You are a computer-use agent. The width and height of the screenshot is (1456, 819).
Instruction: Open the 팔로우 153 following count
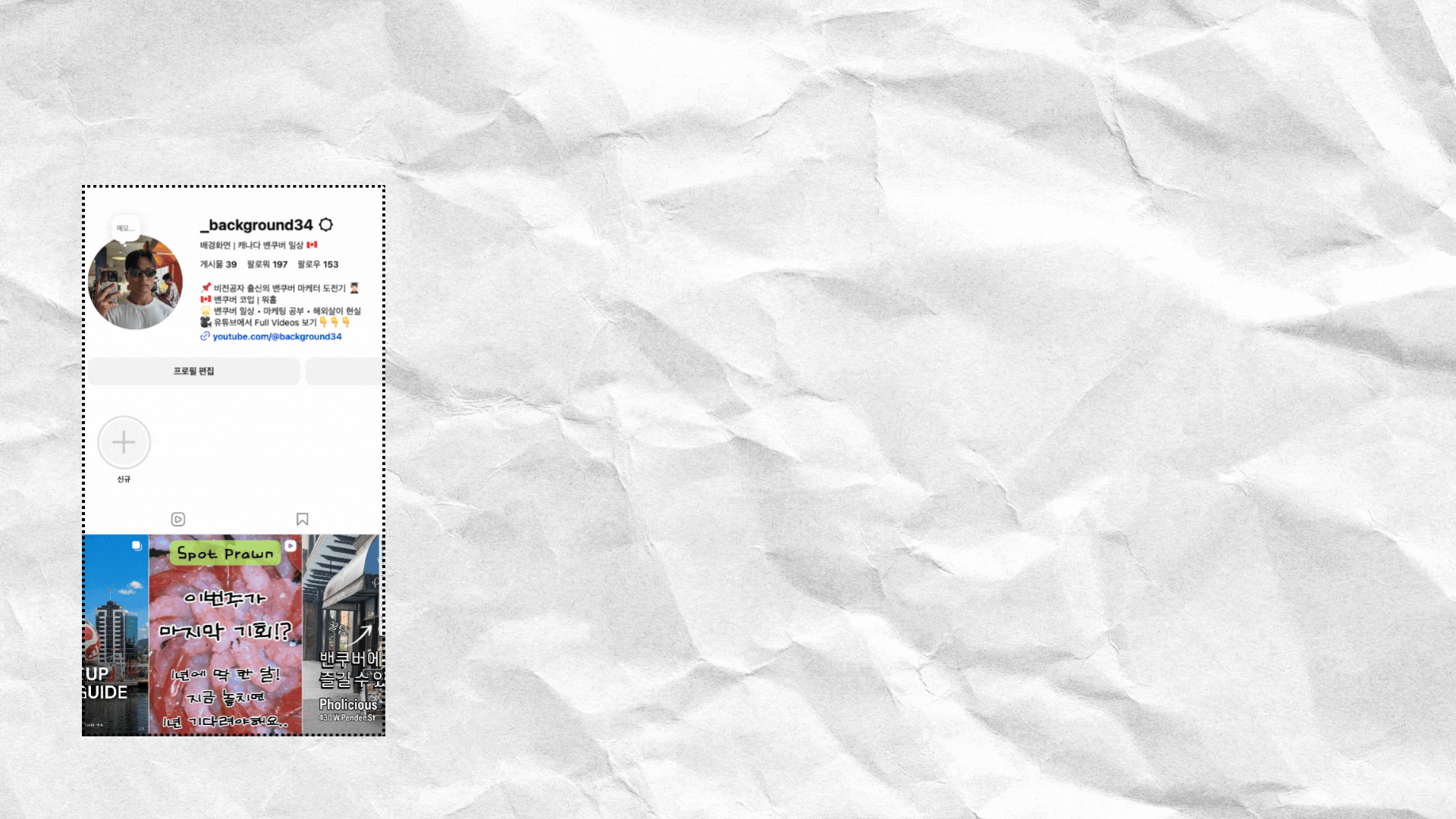click(318, 265)
